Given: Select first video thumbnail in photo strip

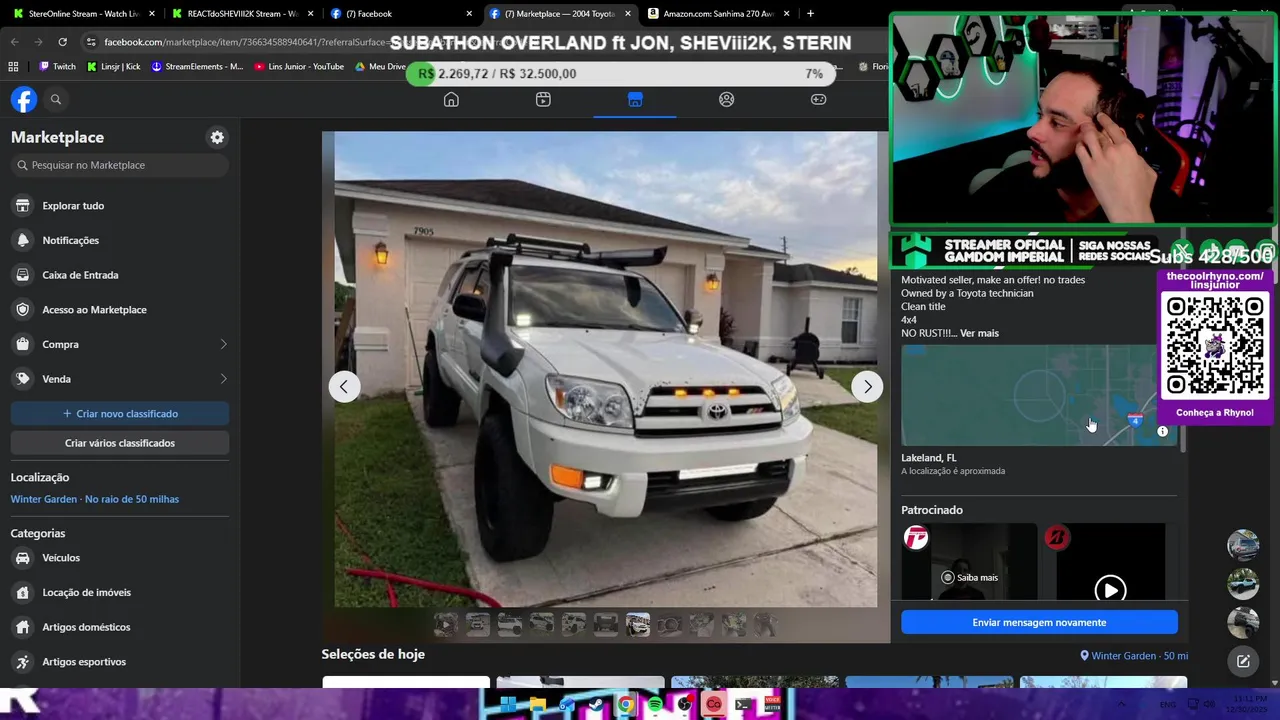Looking at the screenshot, I should 445,625.
